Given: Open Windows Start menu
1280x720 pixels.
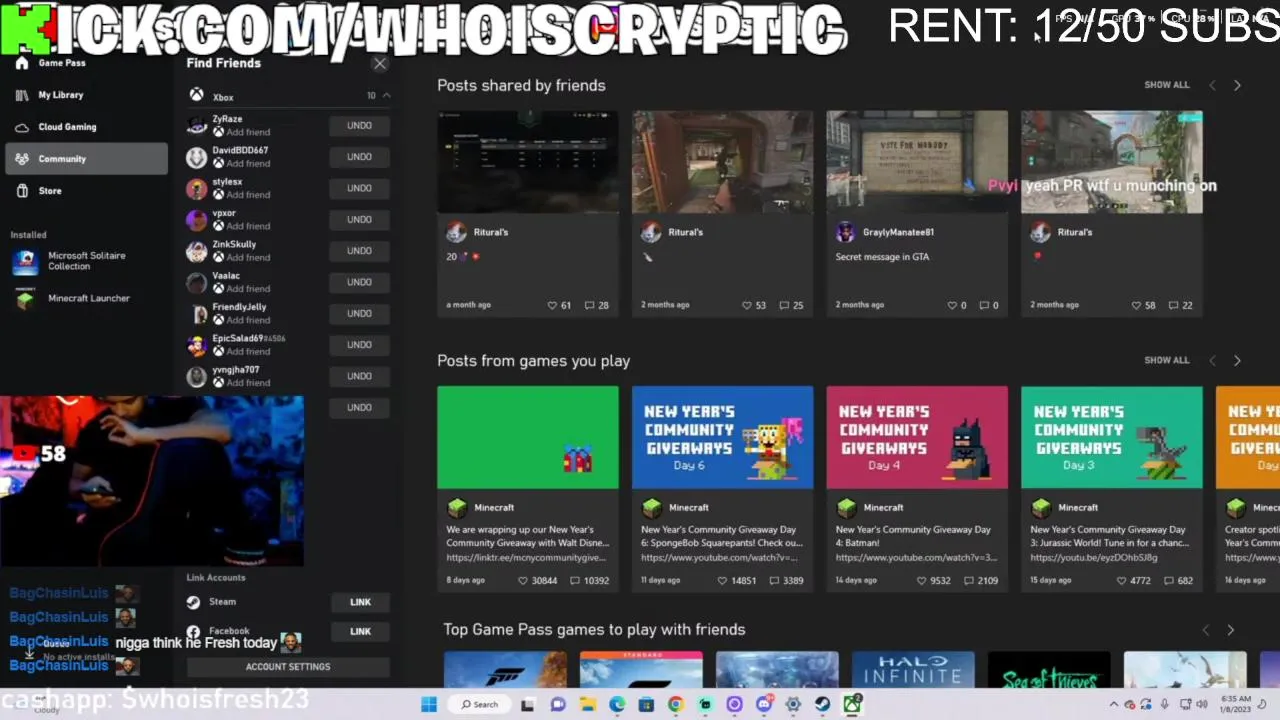Looking at the screenshot, I should point(429,704).
